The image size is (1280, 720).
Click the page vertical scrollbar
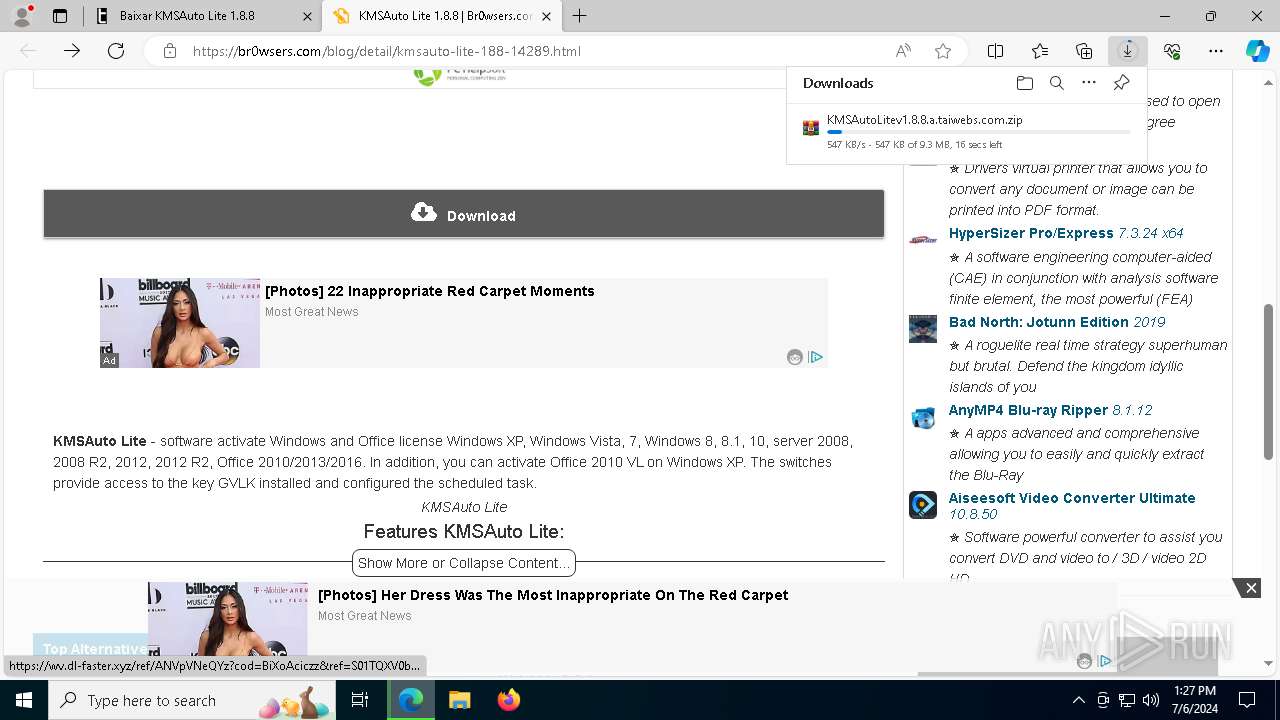[x=1269, y=380]
